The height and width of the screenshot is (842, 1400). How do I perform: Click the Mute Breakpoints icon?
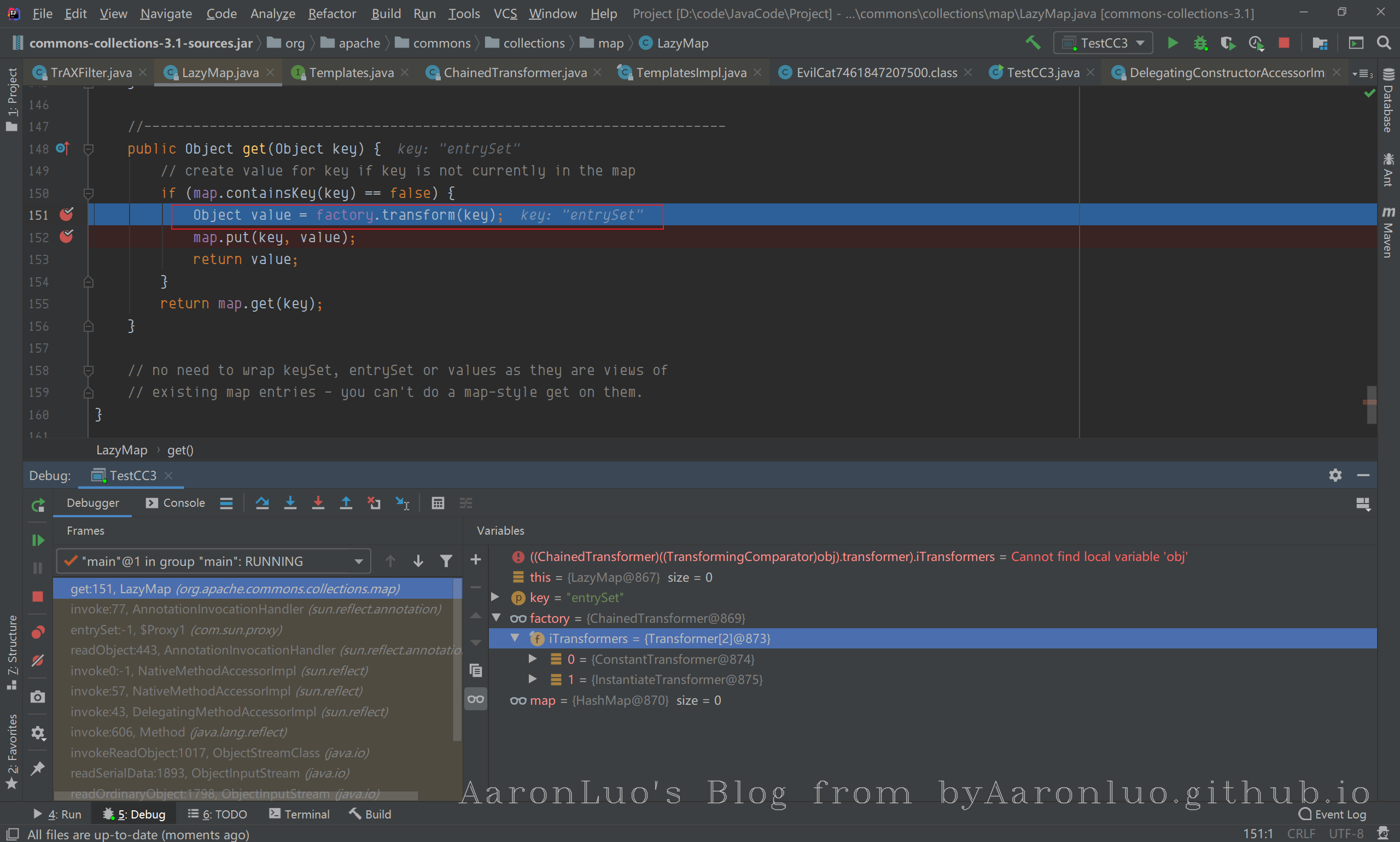click(38, 660)
